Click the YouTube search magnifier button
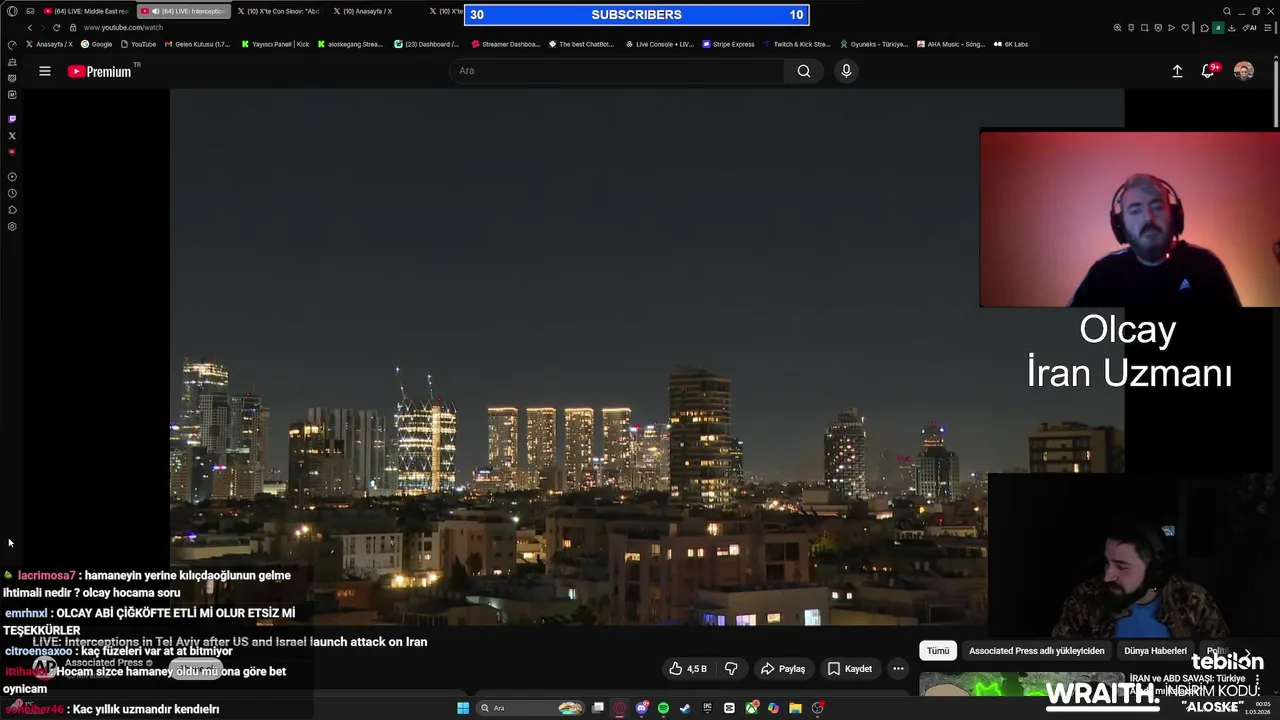This screenshot has width=1280, height=720. (x=804, y=71)
